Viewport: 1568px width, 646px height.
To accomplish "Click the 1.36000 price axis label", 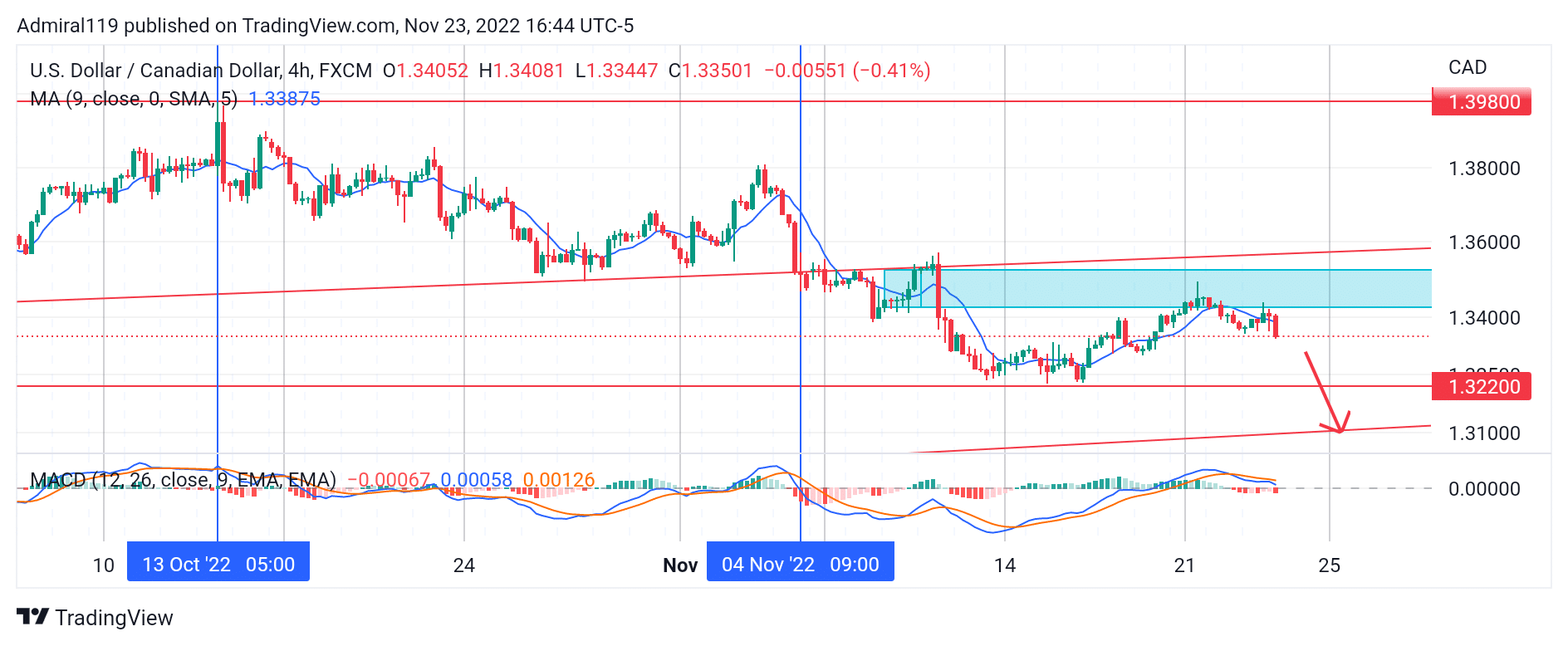I will click(1484, 242).
